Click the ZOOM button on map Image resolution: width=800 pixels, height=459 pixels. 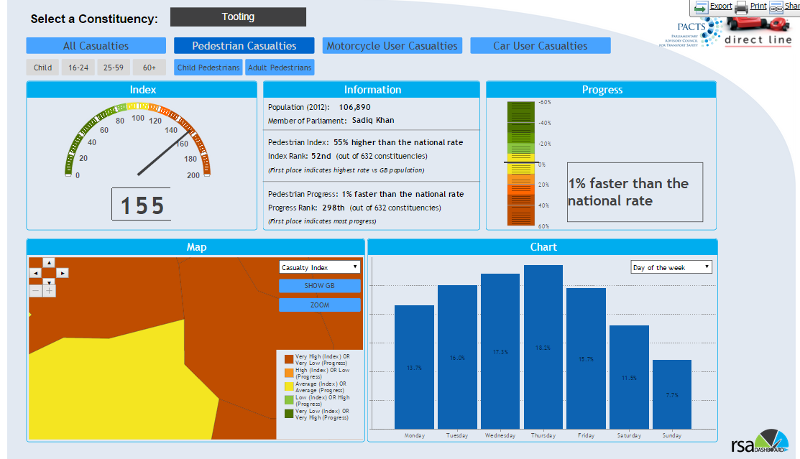319,305
